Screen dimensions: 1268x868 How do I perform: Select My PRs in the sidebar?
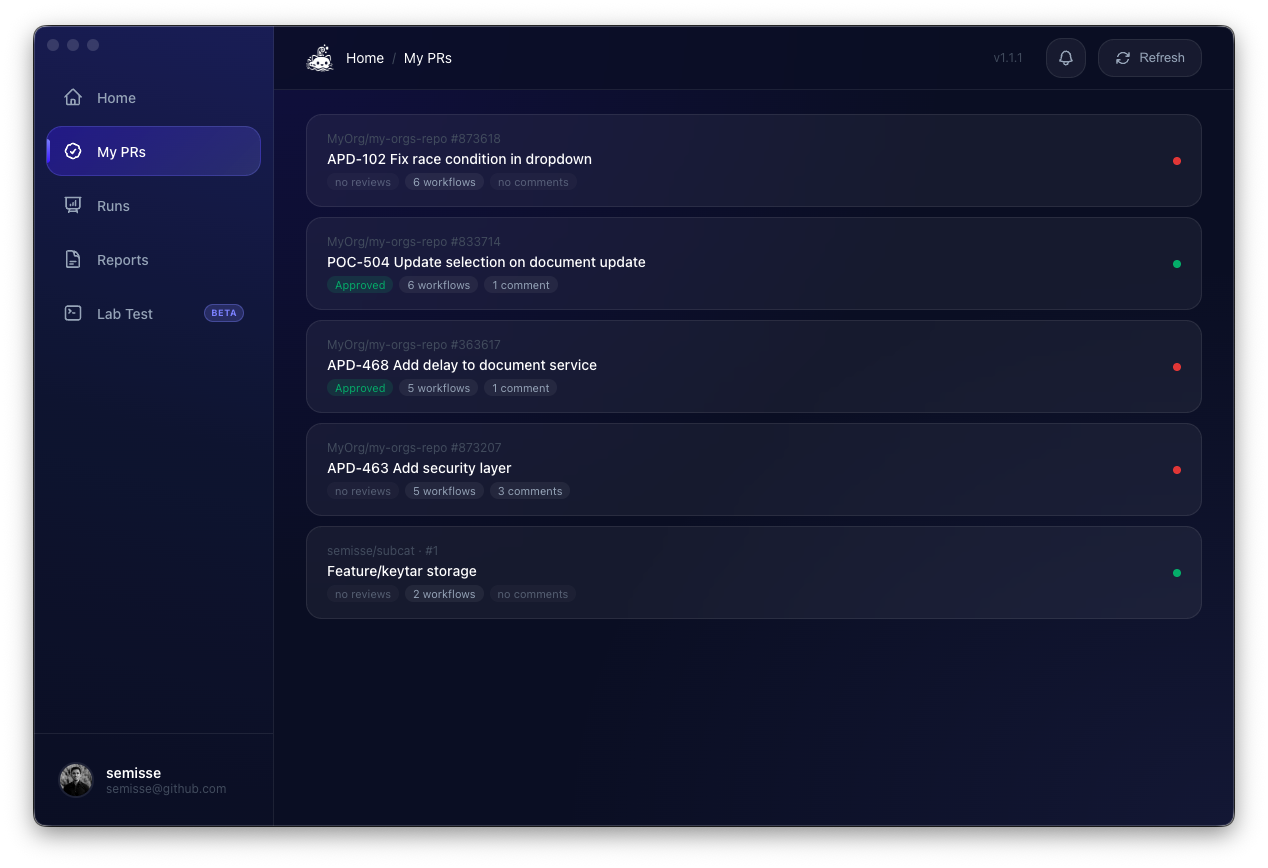153,151
